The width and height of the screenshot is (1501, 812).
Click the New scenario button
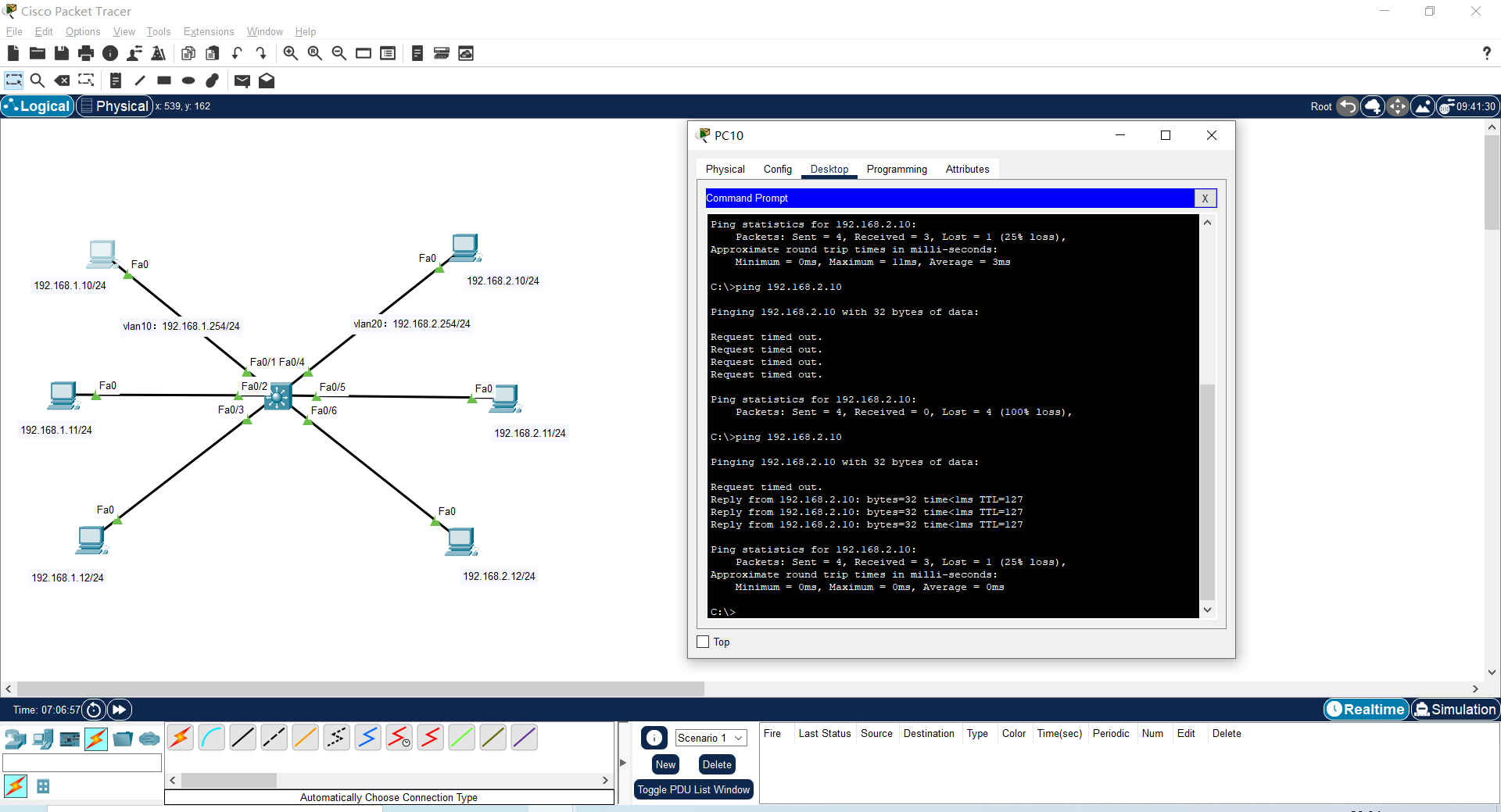coord(665,764)
